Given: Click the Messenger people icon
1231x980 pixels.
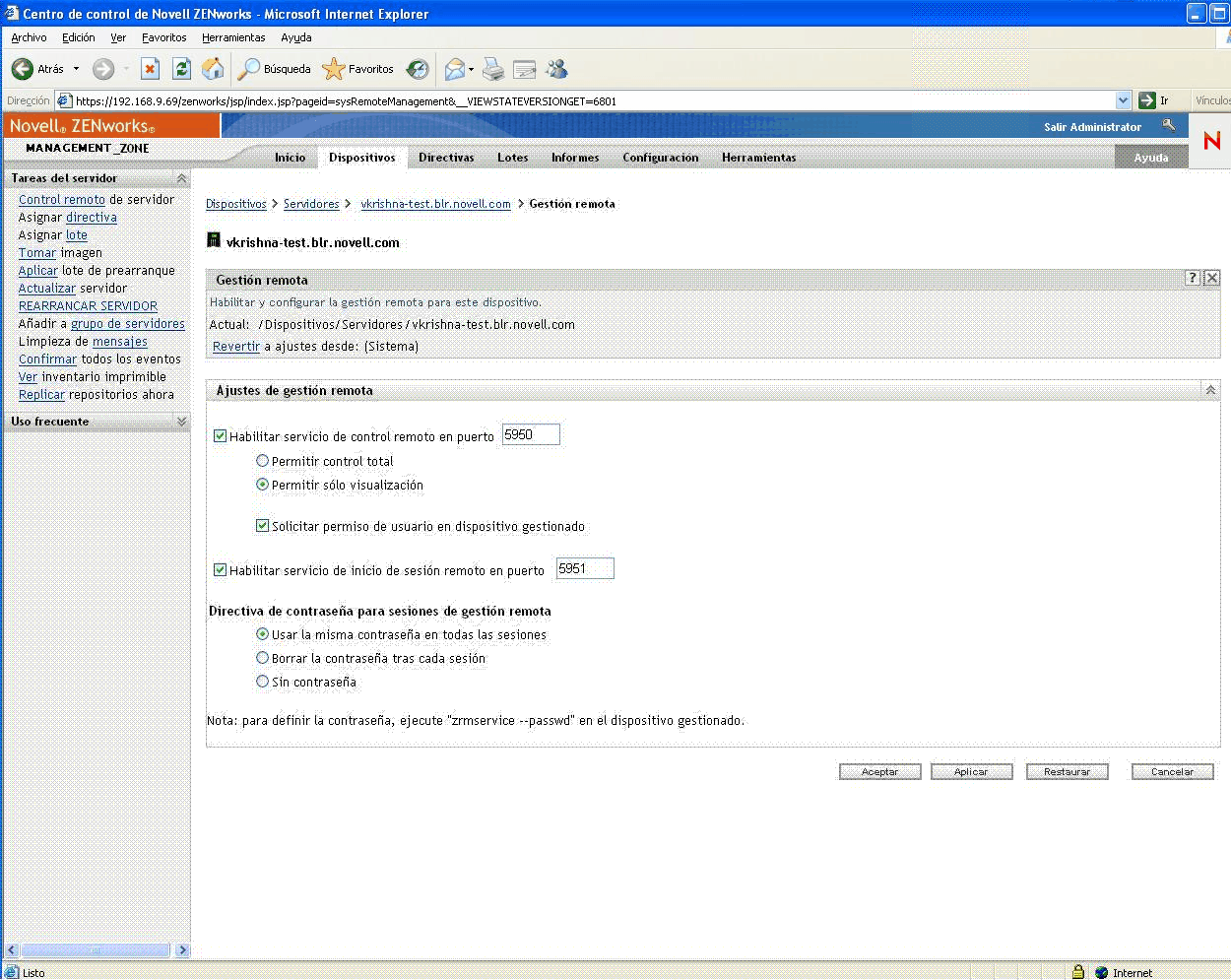Looking at the screenshot, I should (x=557, y=69).
